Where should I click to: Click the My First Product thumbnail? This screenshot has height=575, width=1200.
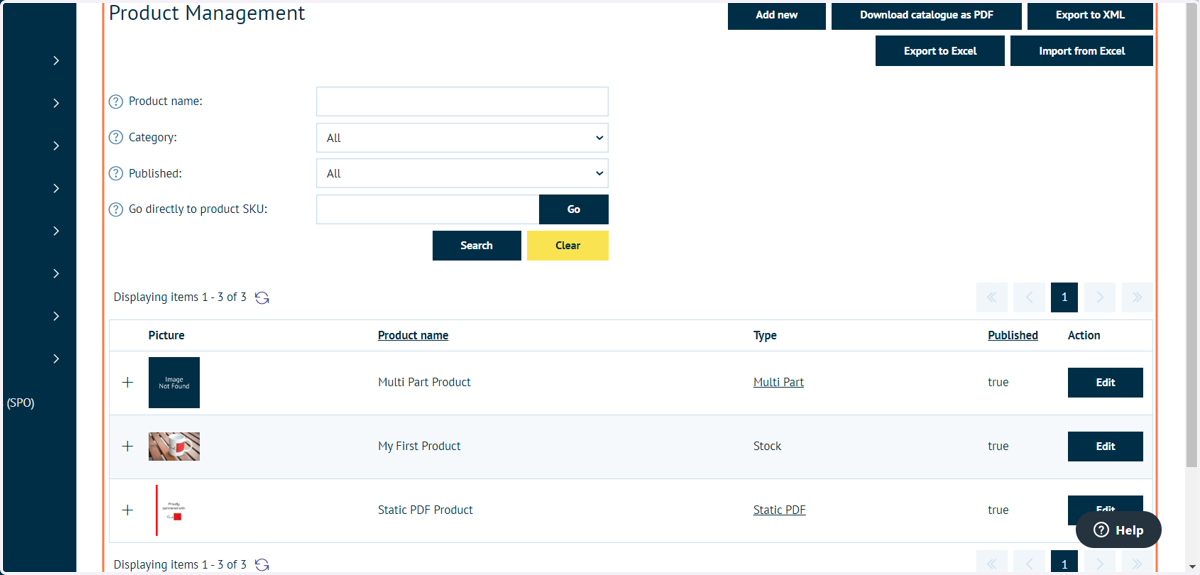(x=174, y=446)
